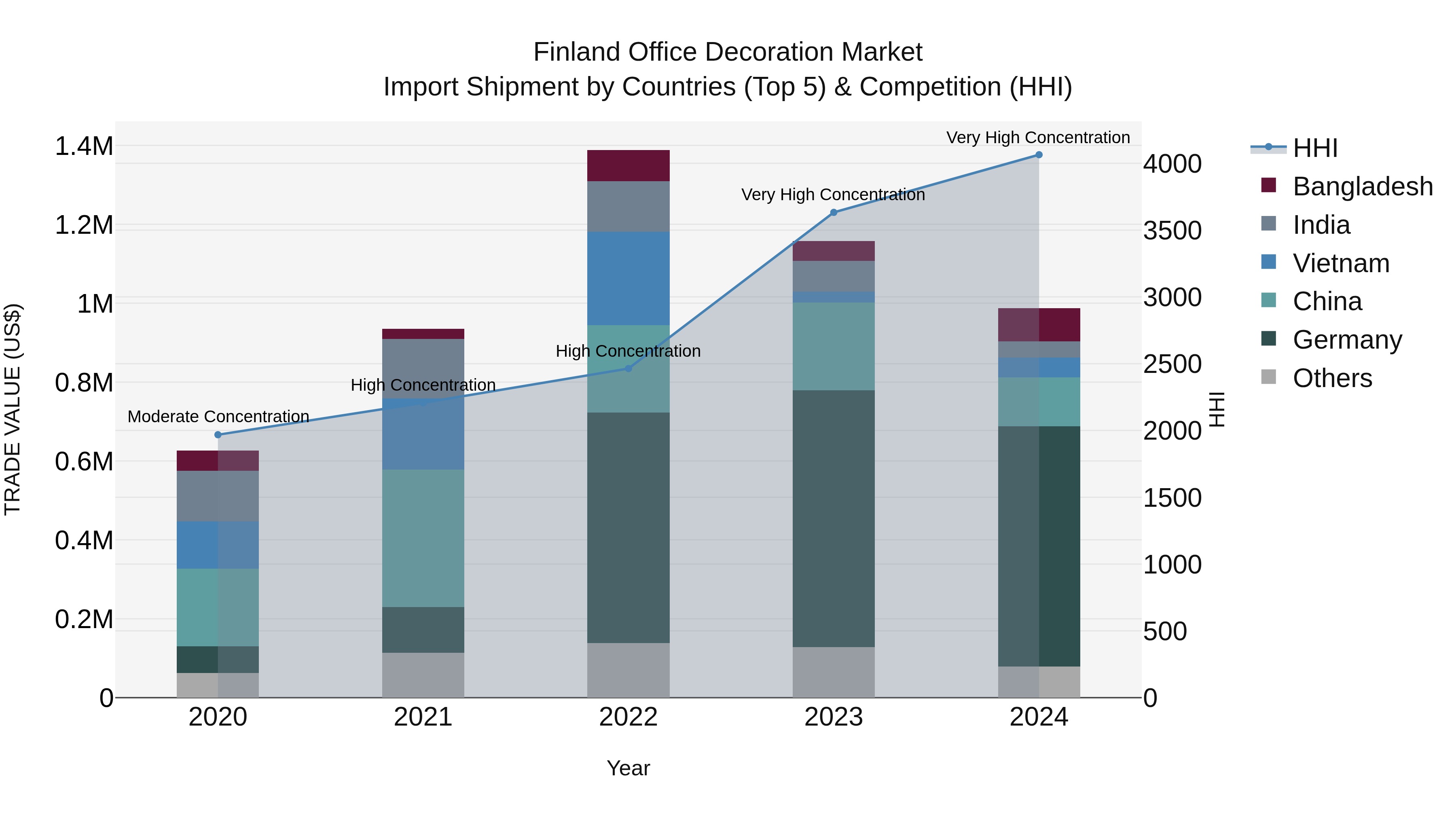Image resolution: width=1456 pixels, height=819 pixels.
Task: Click the 2021 x-axis label
Action: (x=423, y=717)
